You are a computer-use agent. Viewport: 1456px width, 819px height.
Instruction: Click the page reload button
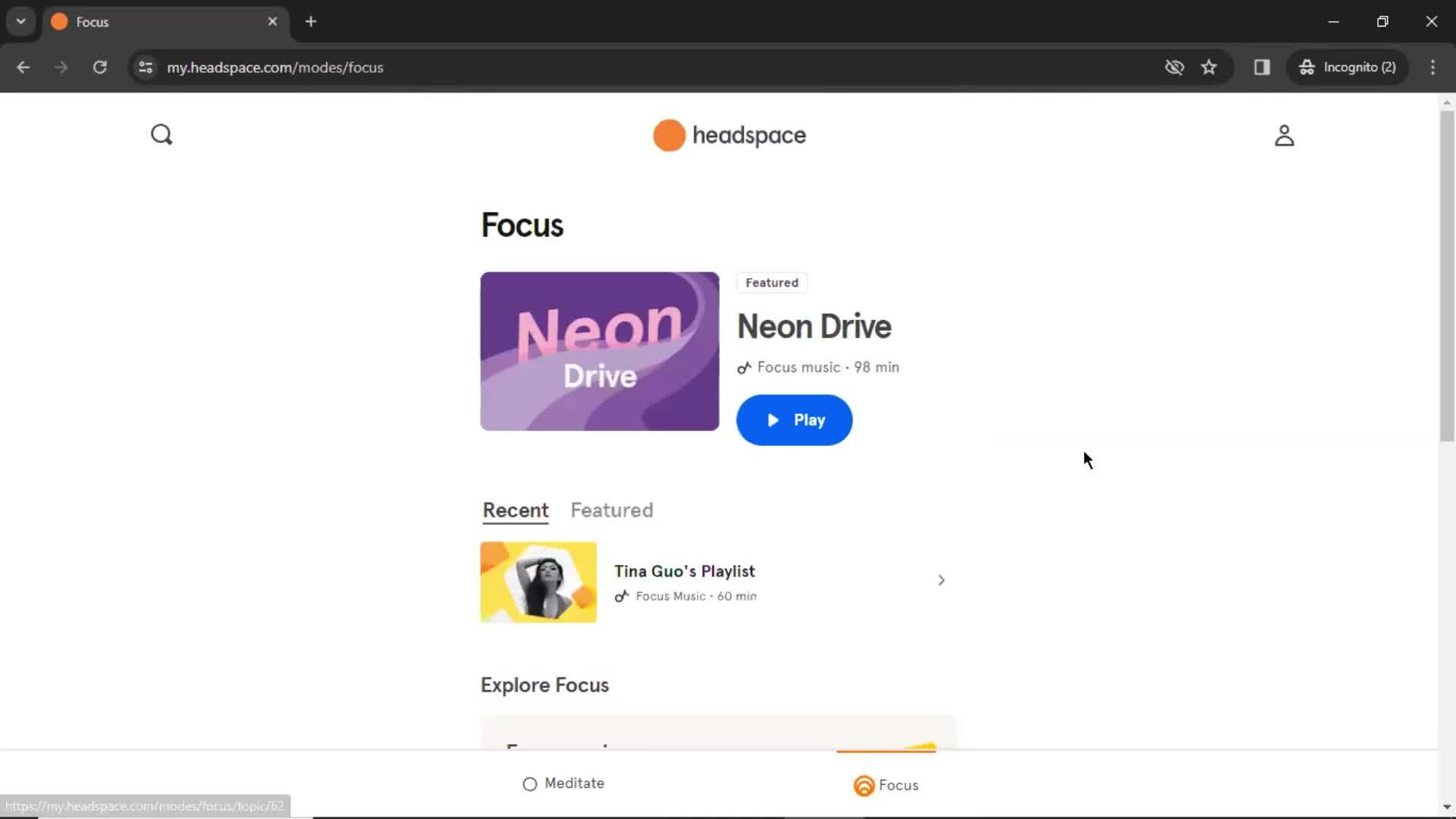[x=99, y=67]
